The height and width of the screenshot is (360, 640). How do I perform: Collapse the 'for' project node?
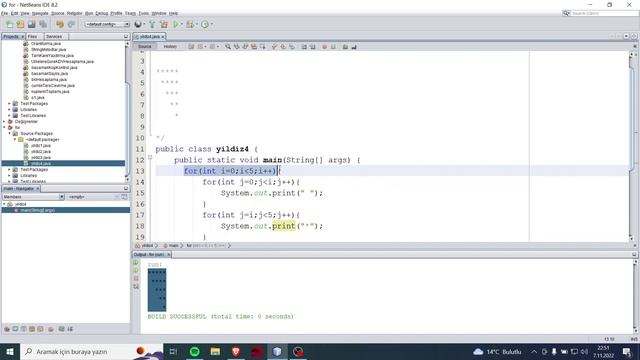tap(4, 127)
